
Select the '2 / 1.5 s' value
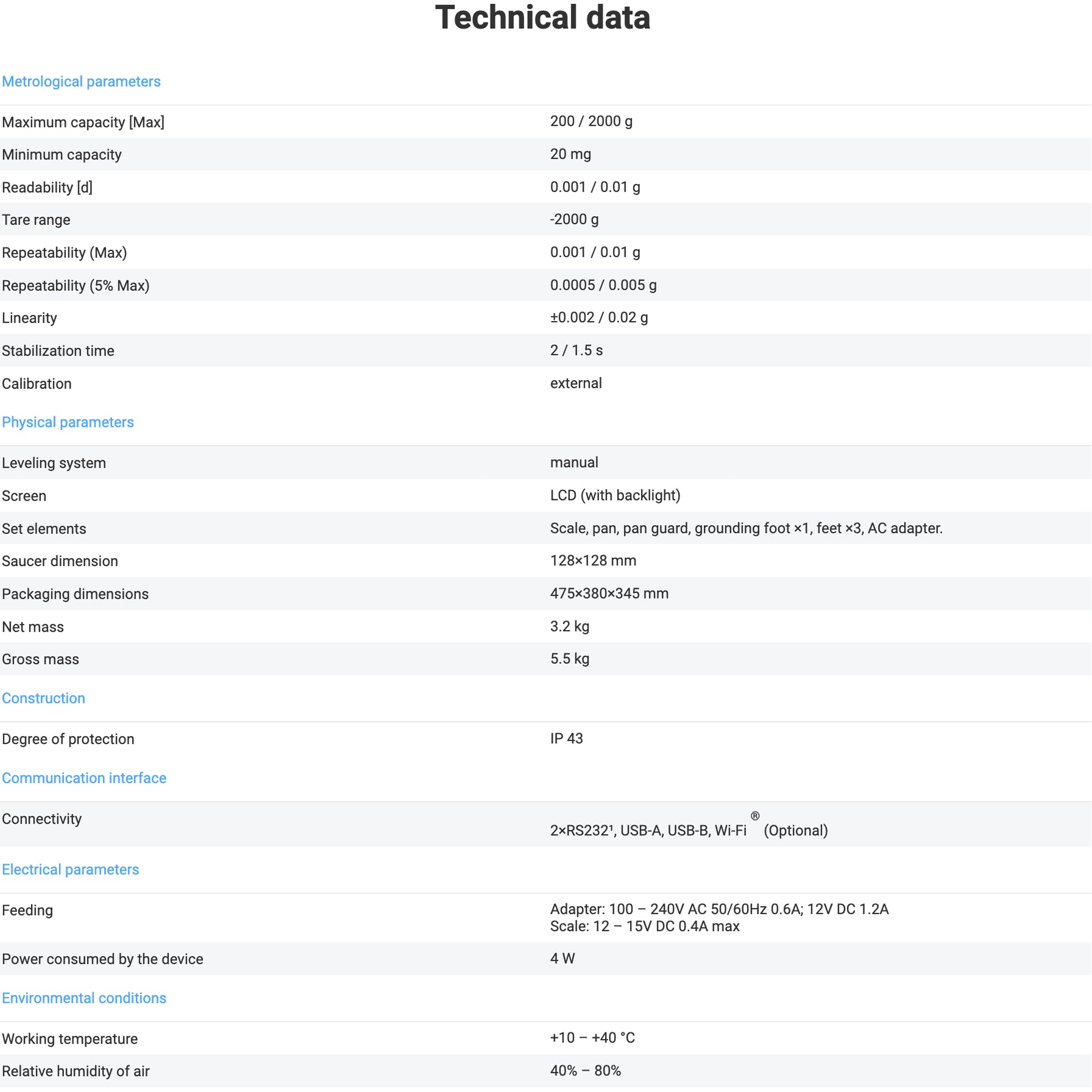coord(577,351)
